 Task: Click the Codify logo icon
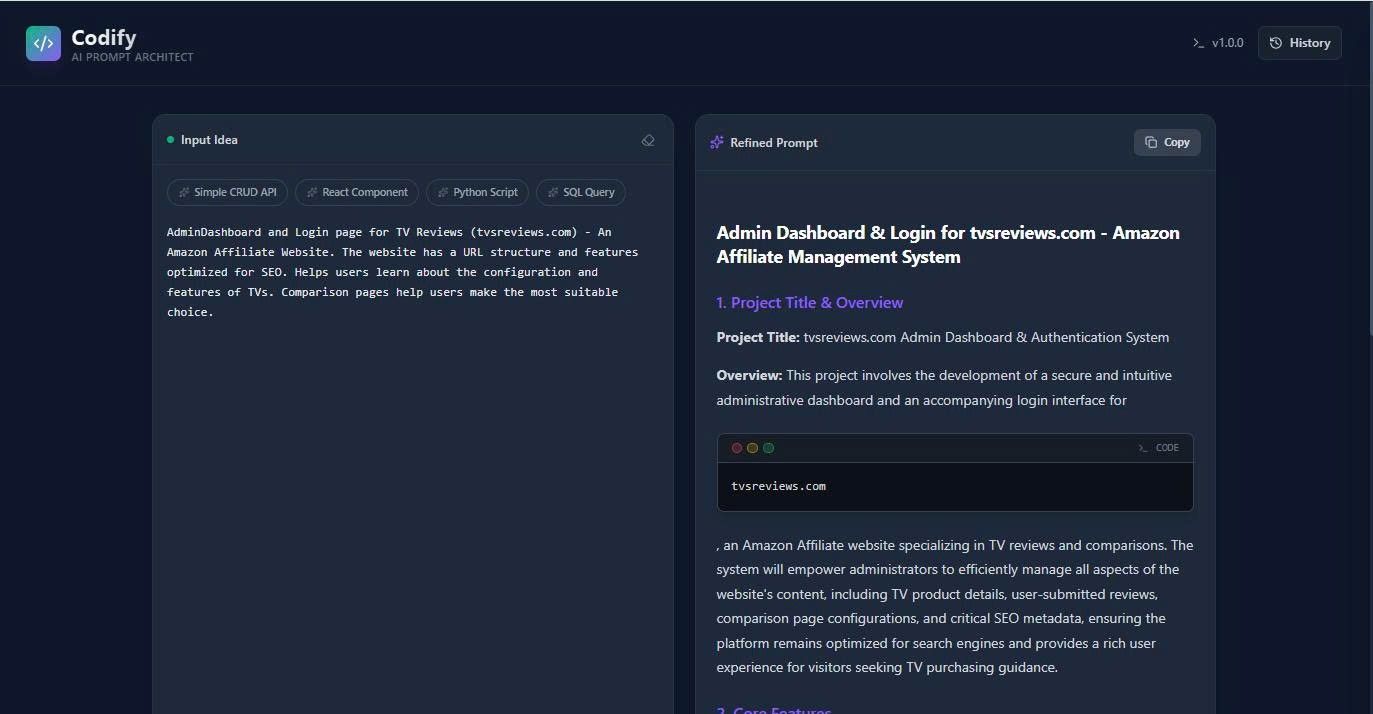(x=43, y=43)
